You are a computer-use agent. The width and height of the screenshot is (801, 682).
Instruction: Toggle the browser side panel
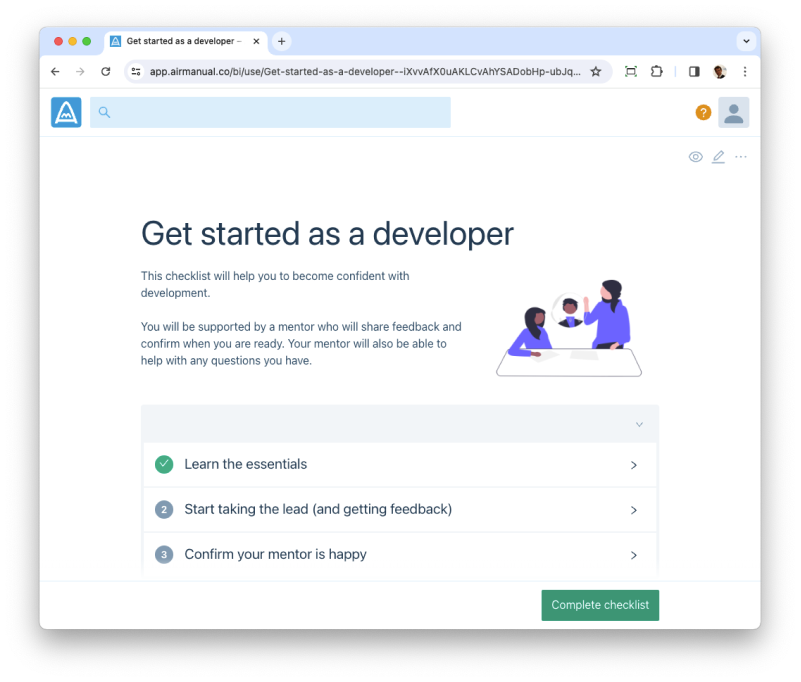[x=694, y=72]
